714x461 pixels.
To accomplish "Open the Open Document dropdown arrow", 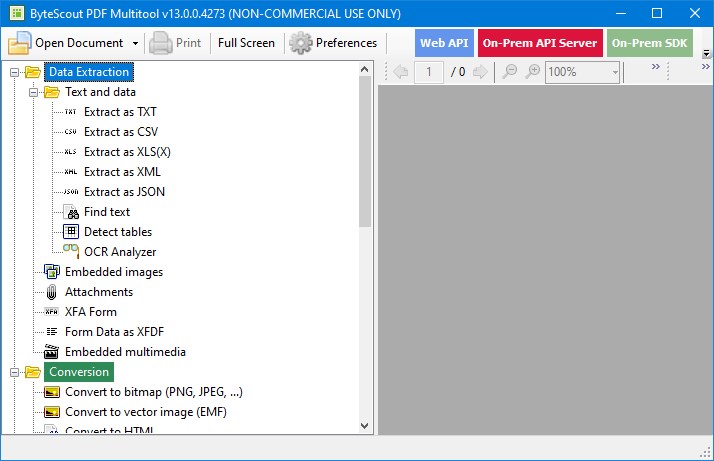I will 135,43.
